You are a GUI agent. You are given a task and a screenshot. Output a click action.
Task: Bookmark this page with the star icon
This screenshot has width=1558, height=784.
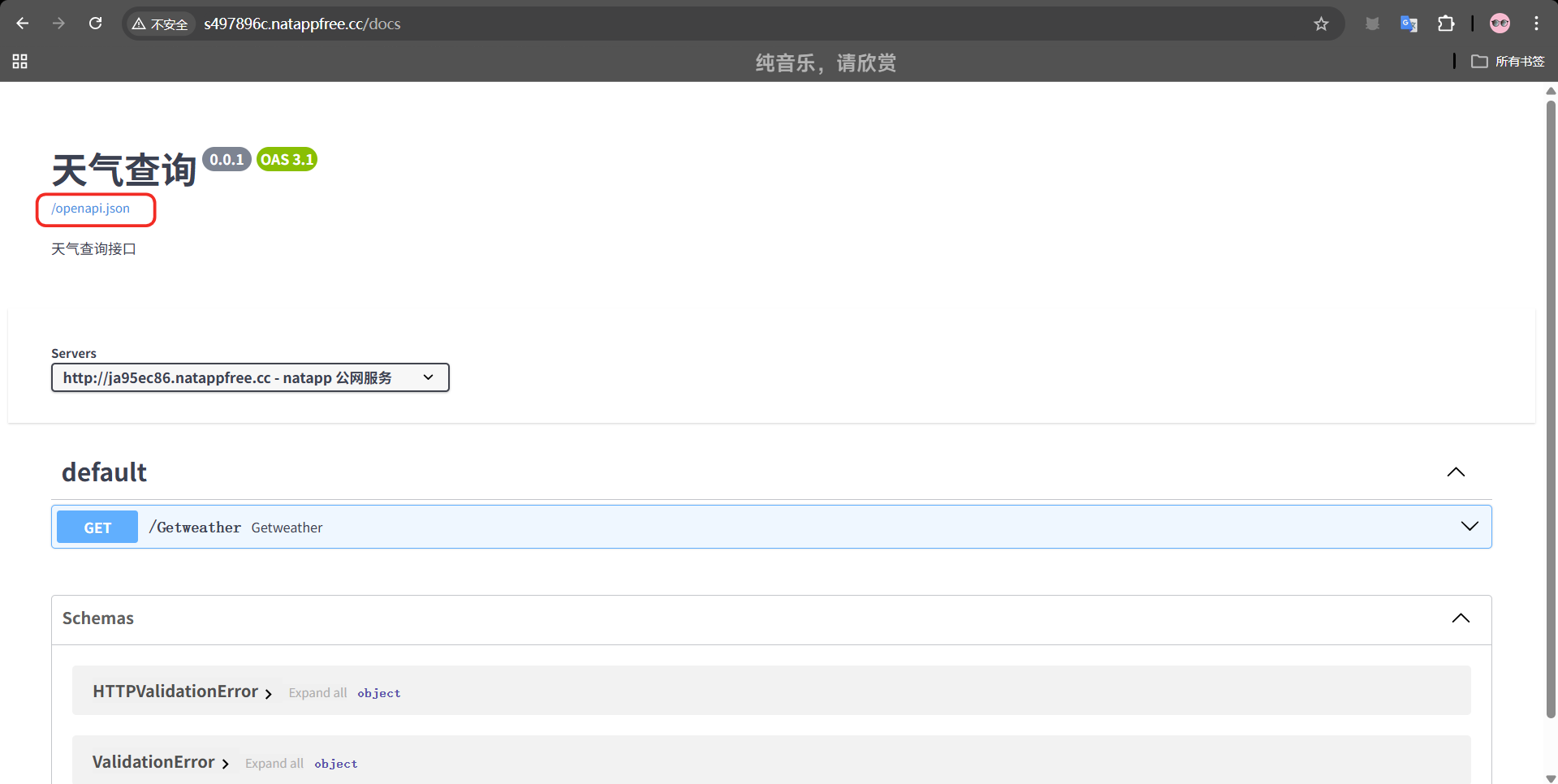click(1321, 24)
